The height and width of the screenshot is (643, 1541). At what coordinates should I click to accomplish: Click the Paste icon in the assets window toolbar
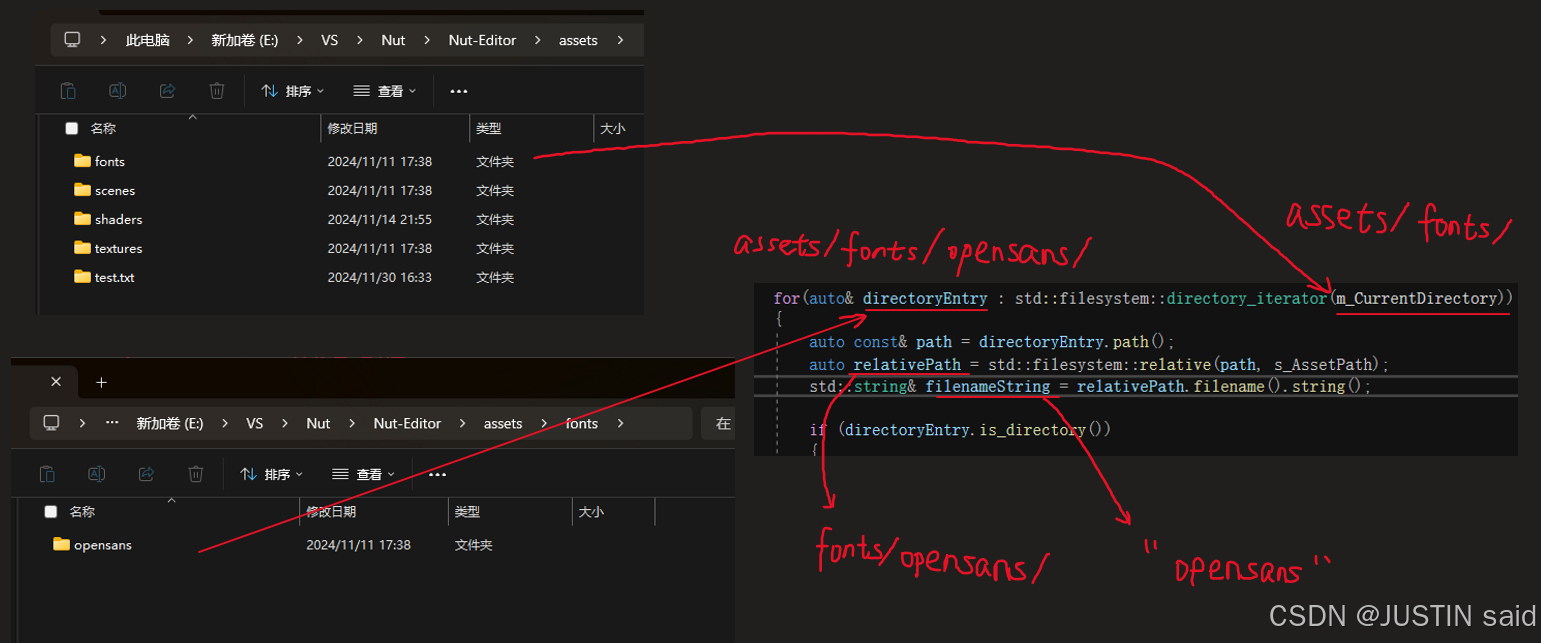(x=68, y=91)
